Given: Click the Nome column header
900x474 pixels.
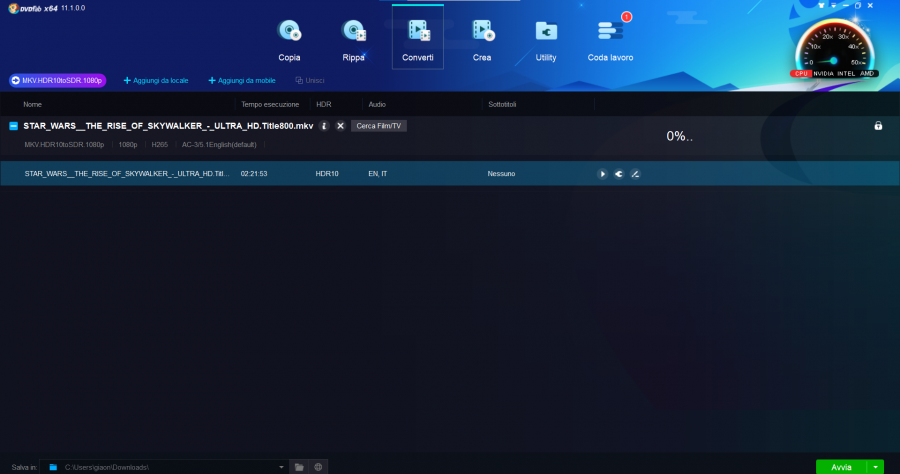Looking at the screenshot, I should tap(32, 104).
